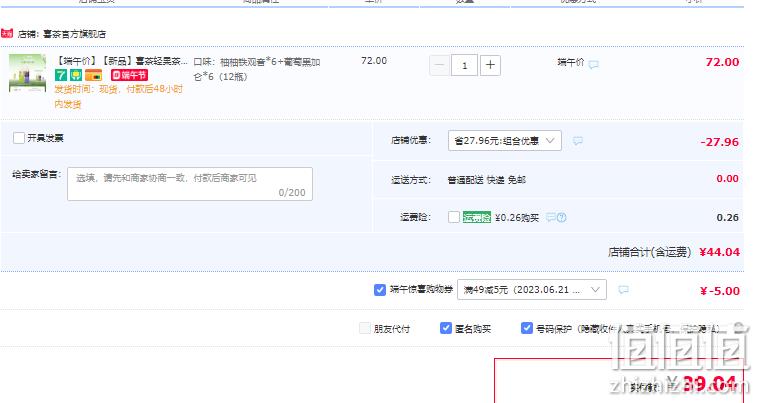Click the red 端午节 promotion tag
This screenshot has height=403, width=759.
129,75
